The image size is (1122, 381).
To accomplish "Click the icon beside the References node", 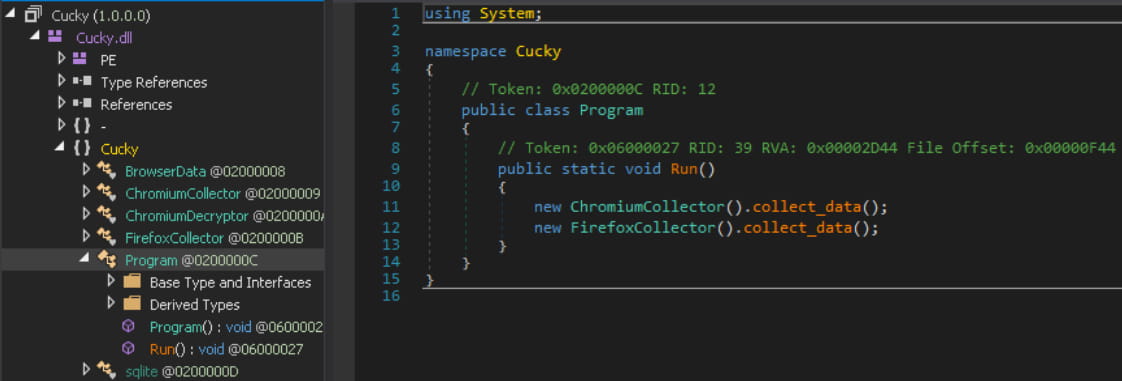I will [x=82, y=104].
